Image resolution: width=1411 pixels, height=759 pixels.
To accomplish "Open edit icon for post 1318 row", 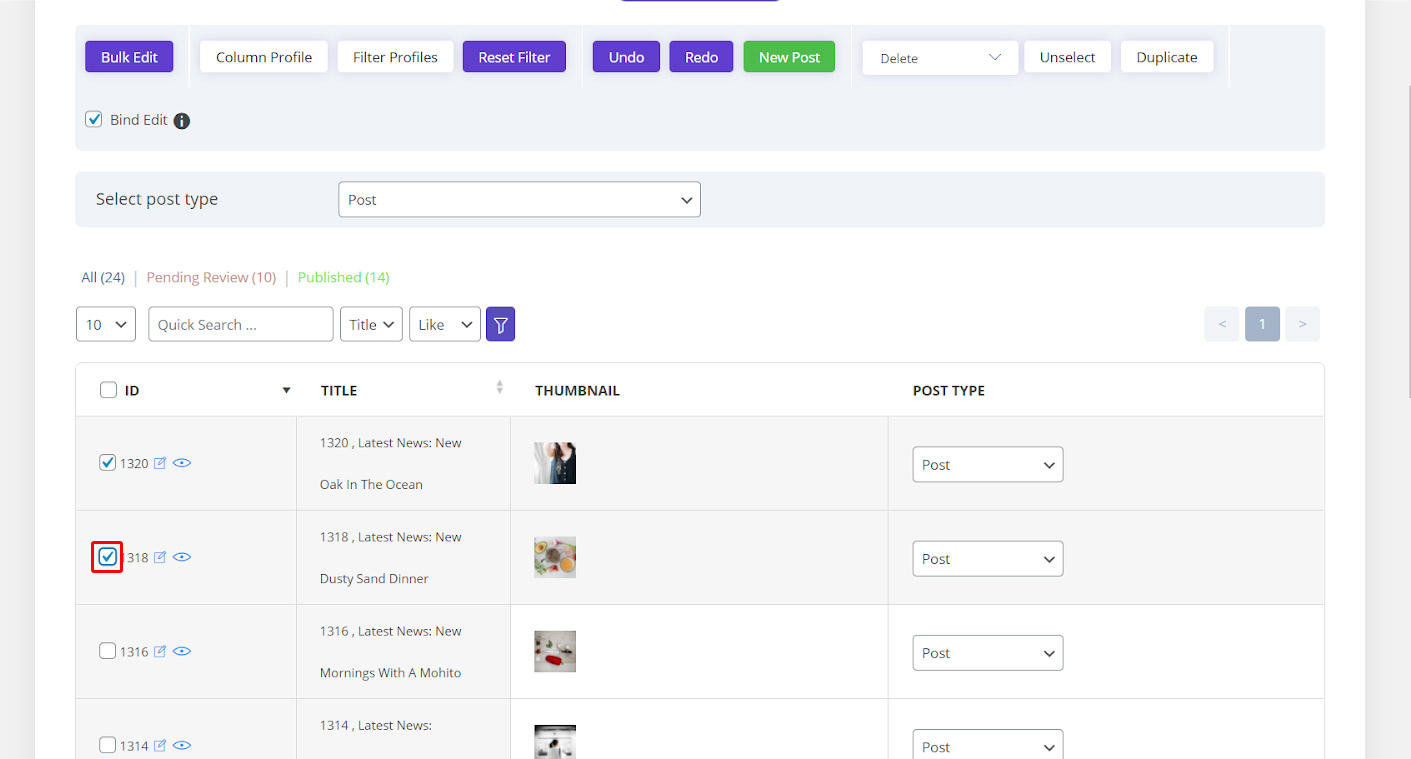I will [160, 557].
